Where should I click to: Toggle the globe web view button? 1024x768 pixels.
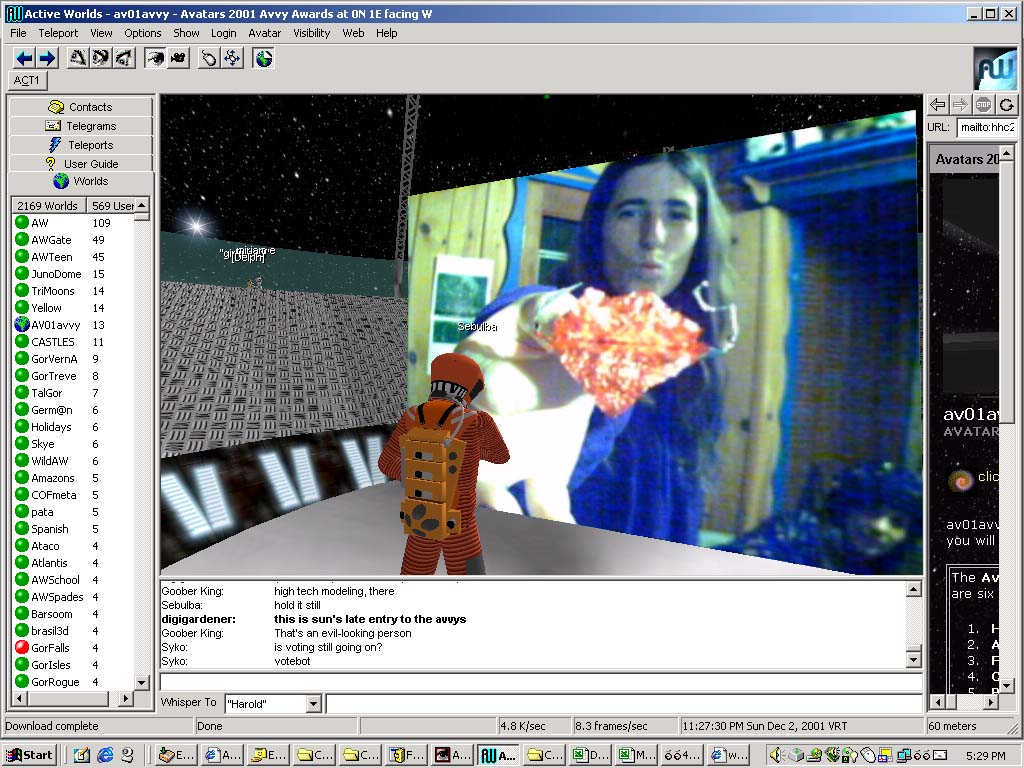click(x=263, y=58)
